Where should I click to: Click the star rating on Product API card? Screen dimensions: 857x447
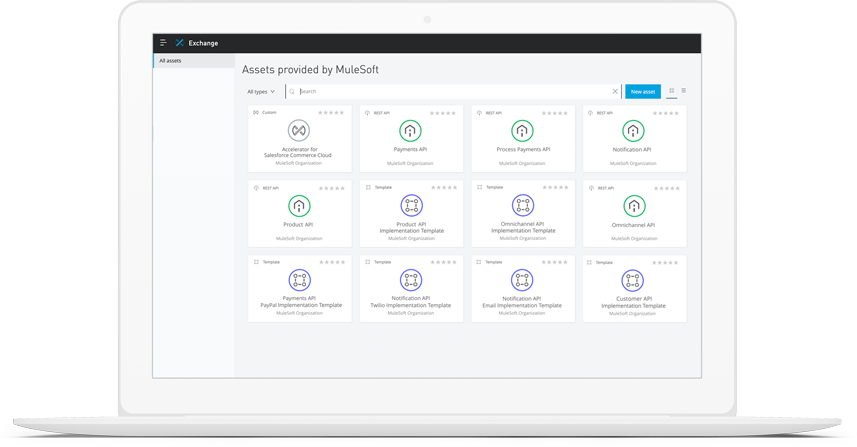(x=332, y=189)
